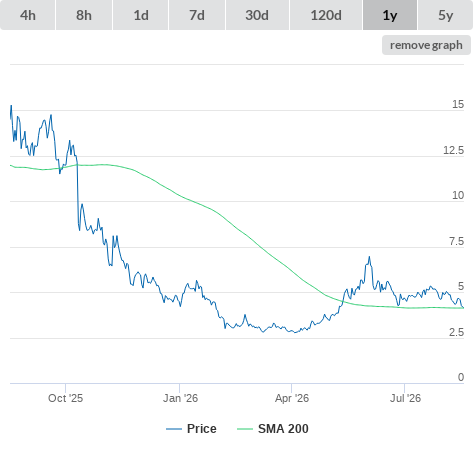Viewport: 474px width, 455px height.
Task: Open the 30d time range tab
Action: [257, 15]
